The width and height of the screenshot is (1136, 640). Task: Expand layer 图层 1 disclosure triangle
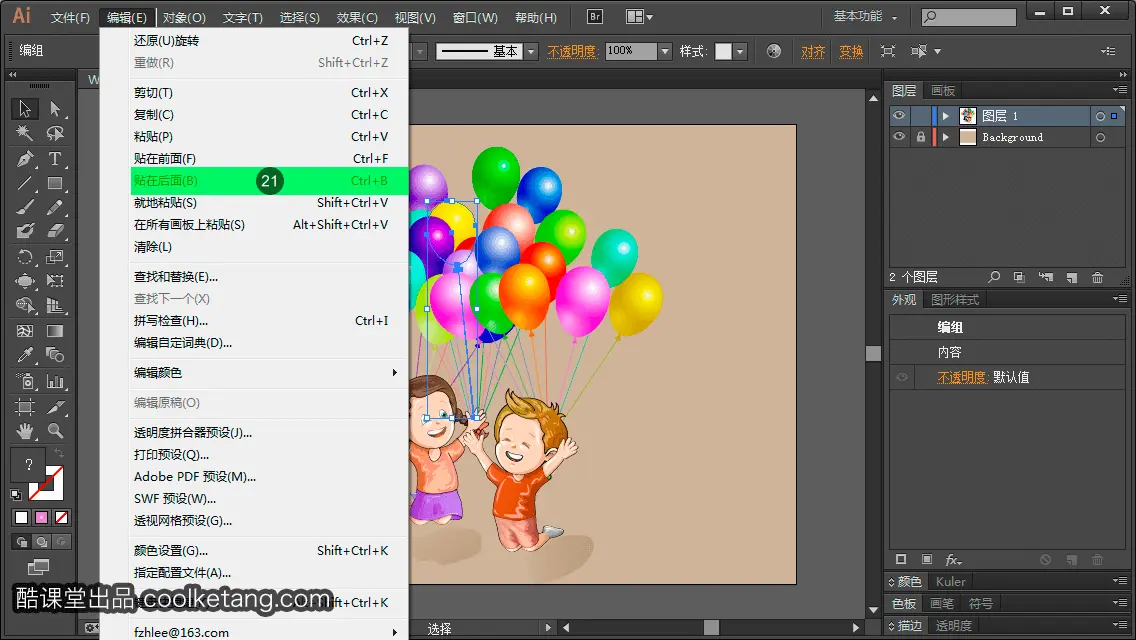coord(945,116)
